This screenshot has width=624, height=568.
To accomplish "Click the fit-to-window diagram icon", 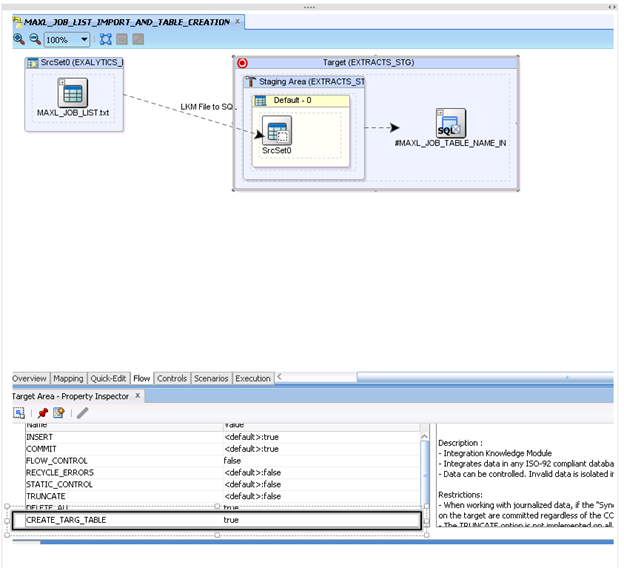I will (x=105, y=40).
